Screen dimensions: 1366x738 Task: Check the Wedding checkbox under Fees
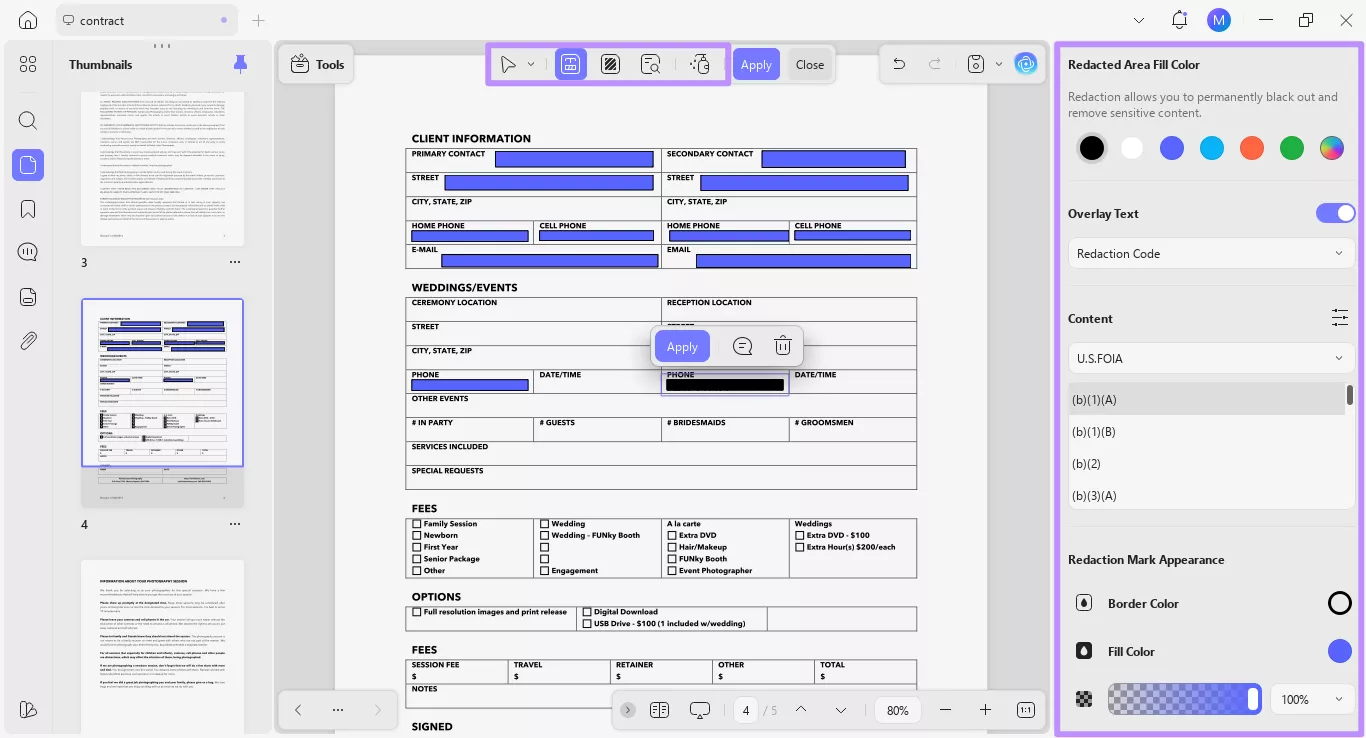tap(544, 524)
